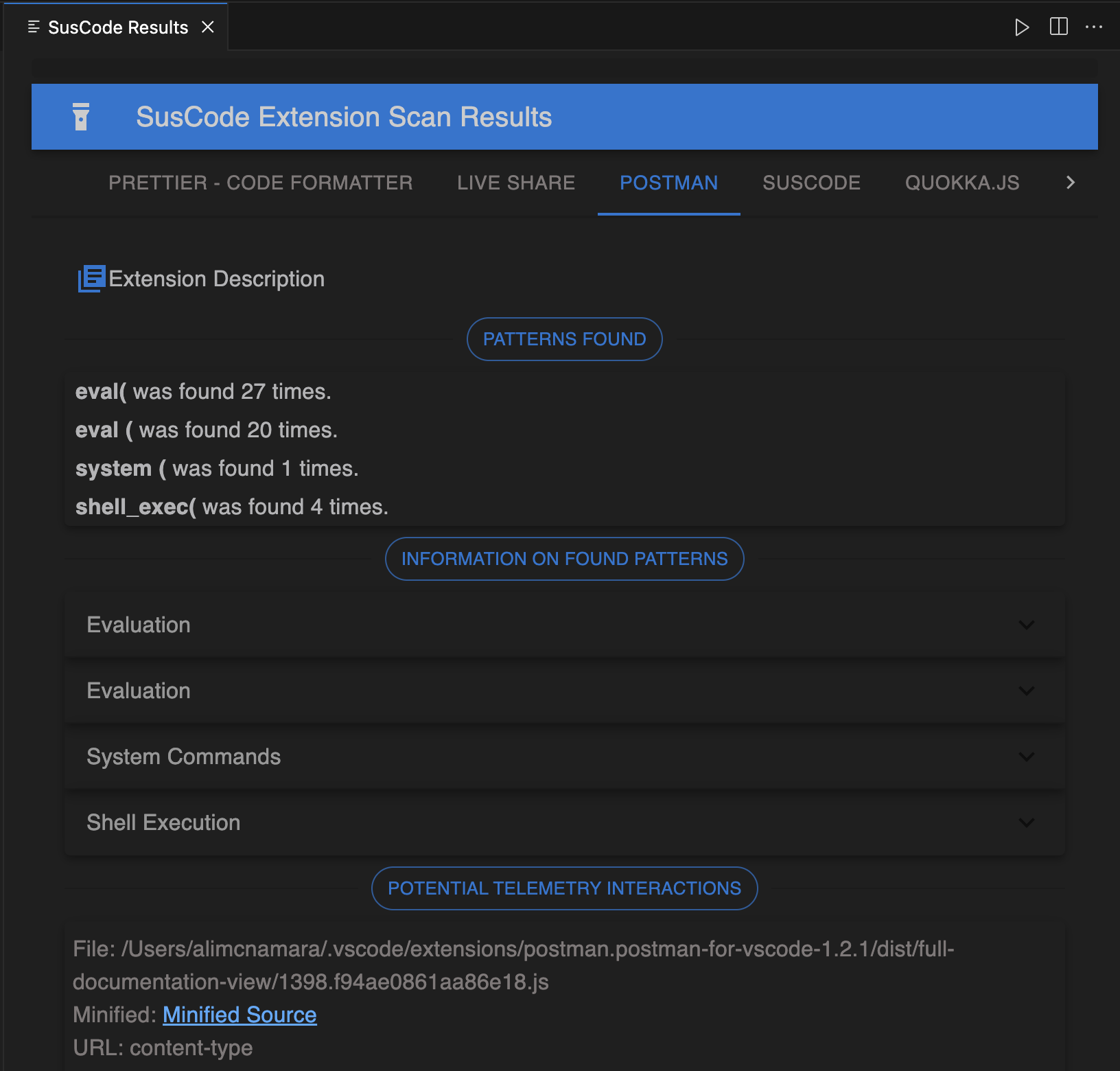The width and height of the screenshot is (1120, 1071).
Task: Switch to the Live Share tab
Action: [516, 183]
